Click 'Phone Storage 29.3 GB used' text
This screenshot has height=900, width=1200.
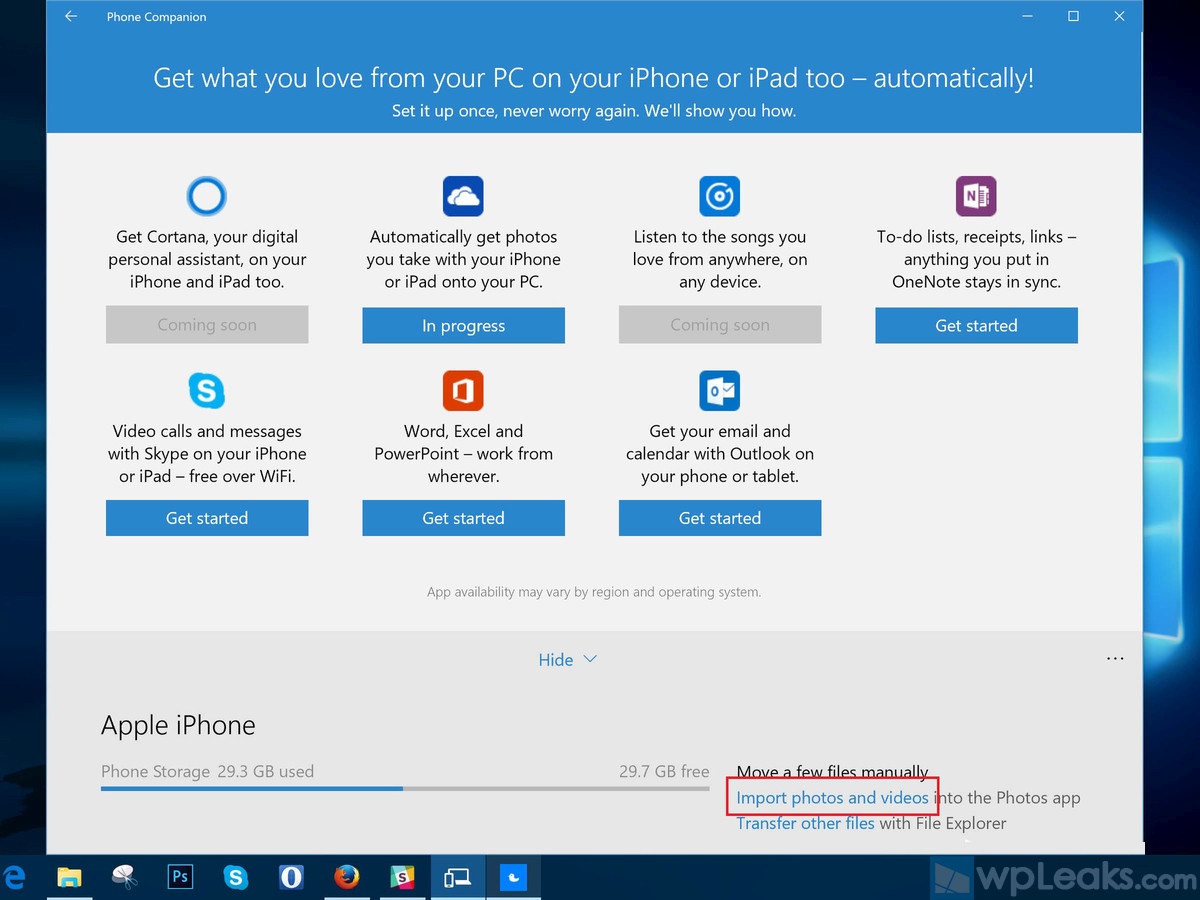coord(207,771)
